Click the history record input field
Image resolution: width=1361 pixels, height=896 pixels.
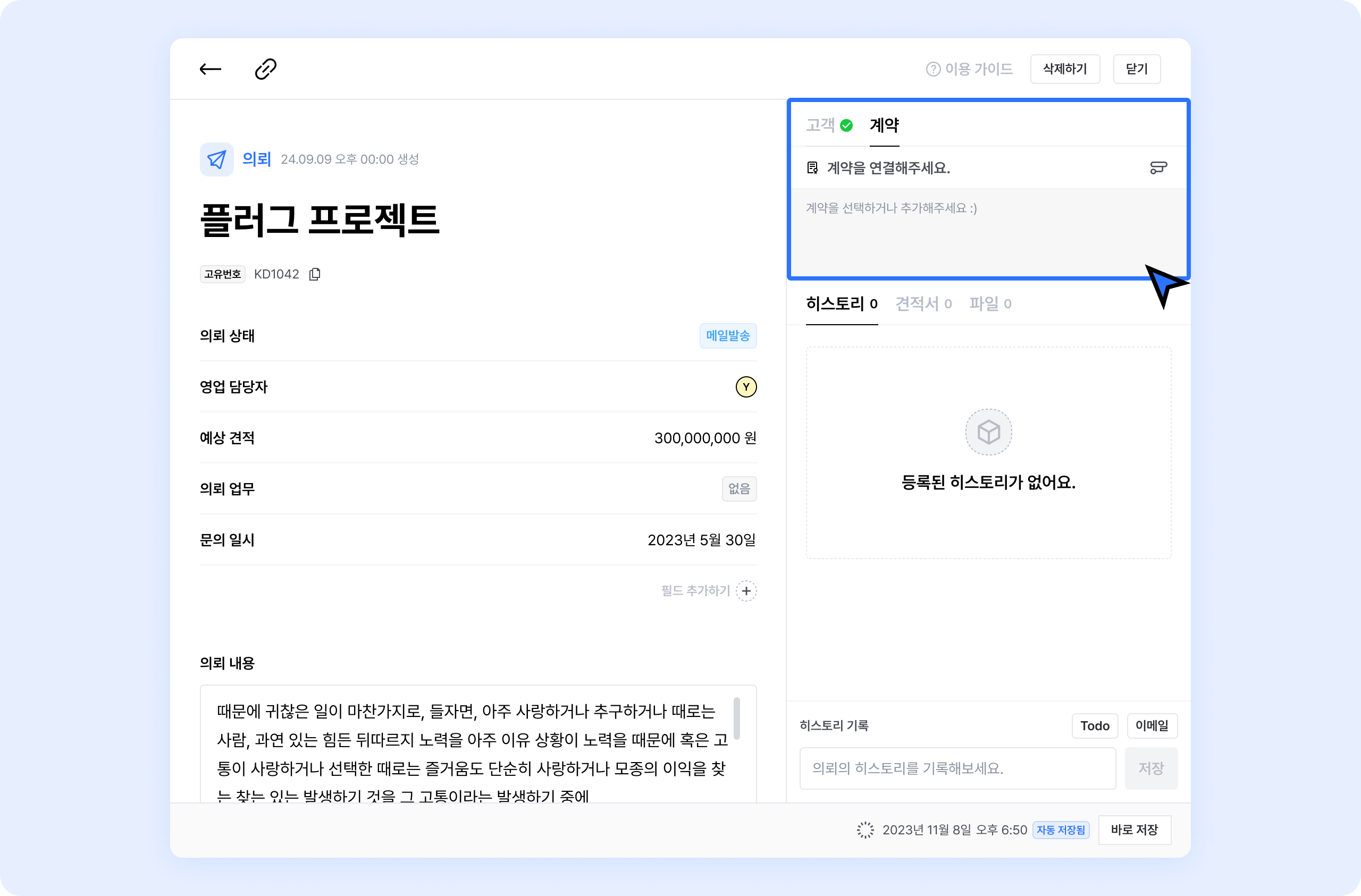pos(957,768)
